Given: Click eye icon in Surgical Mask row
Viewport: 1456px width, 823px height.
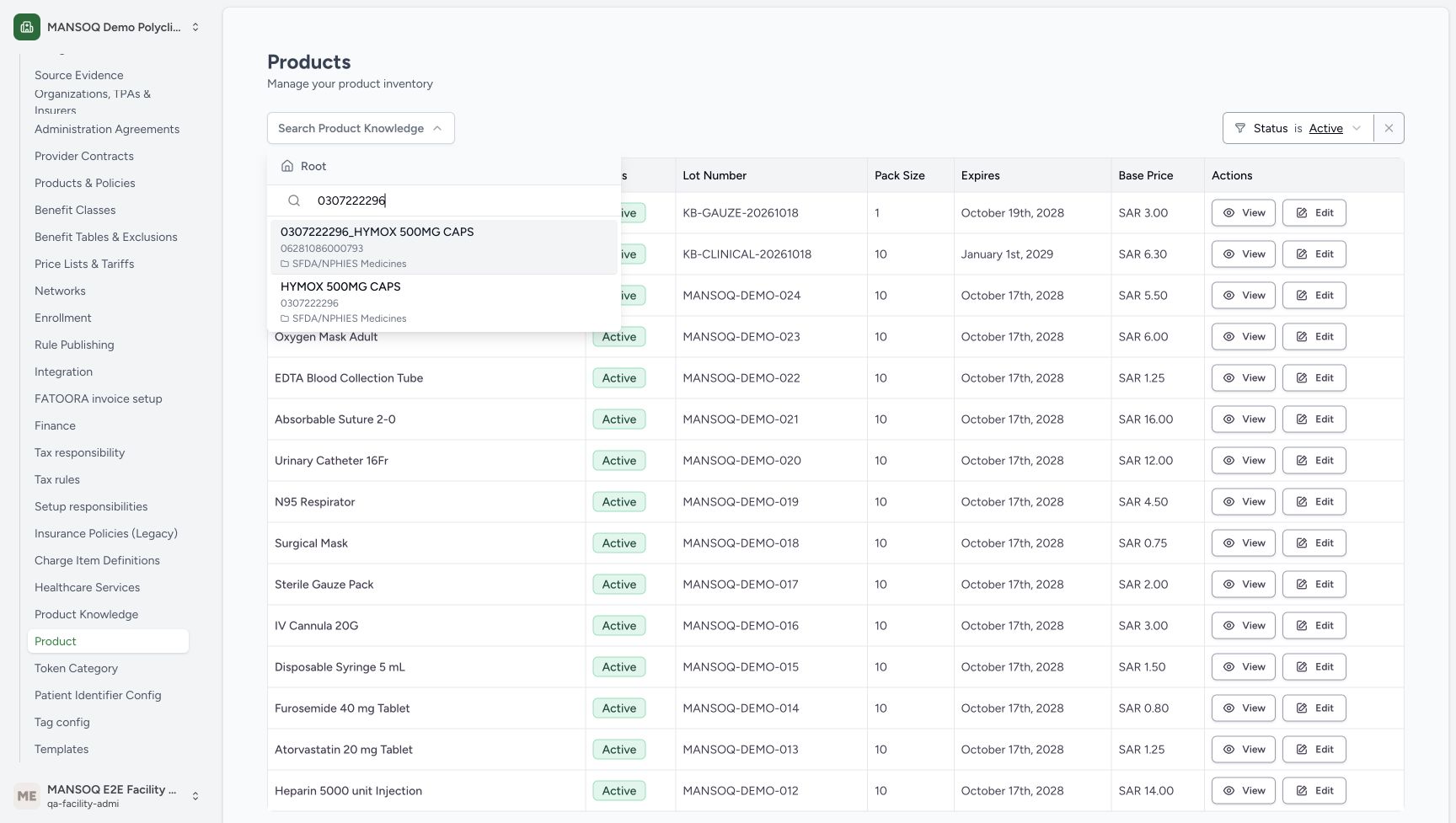Looking at the screenshot, I should point(1228,543).
